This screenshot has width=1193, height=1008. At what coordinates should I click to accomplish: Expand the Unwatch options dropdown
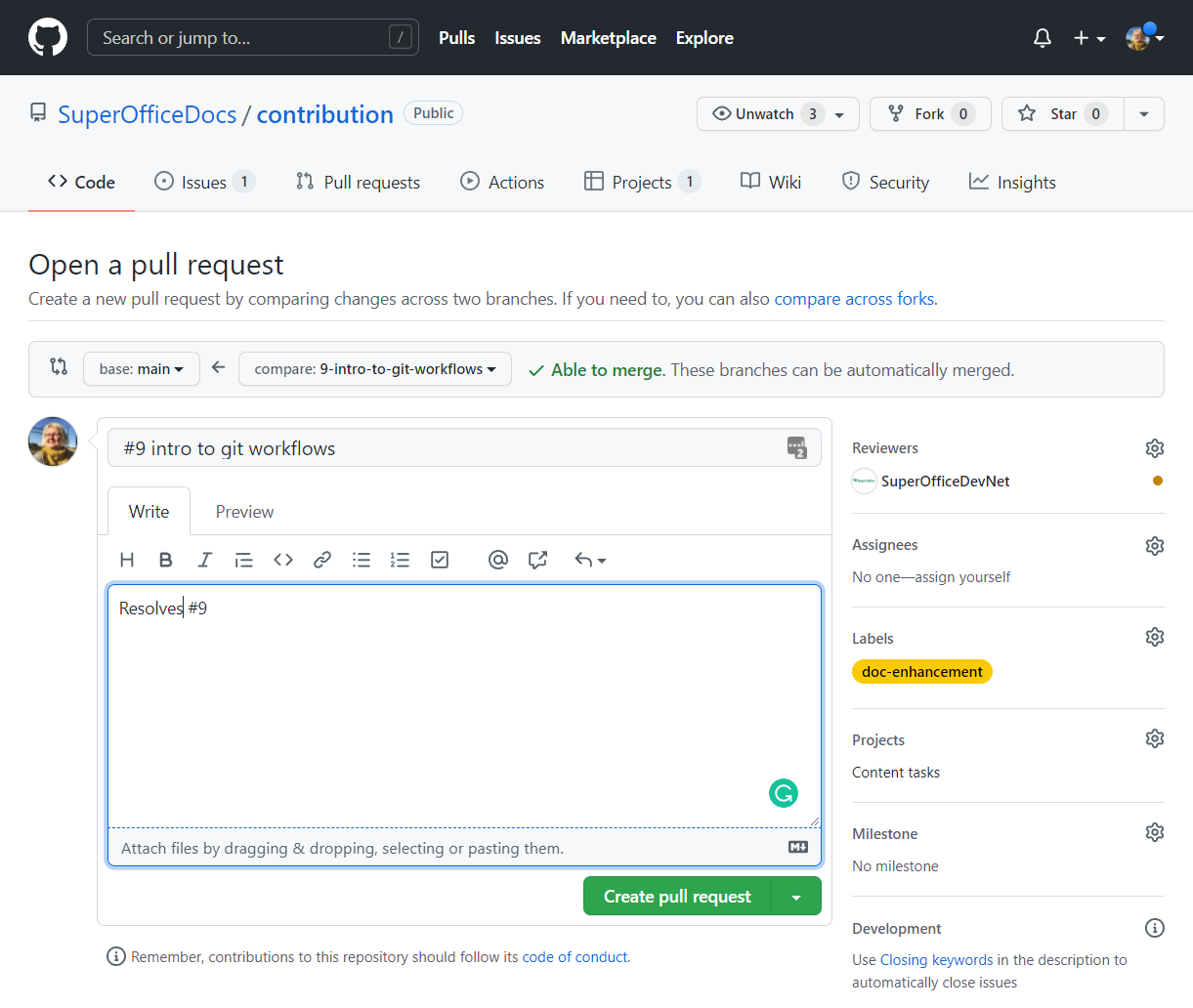[x=839, y=114]
